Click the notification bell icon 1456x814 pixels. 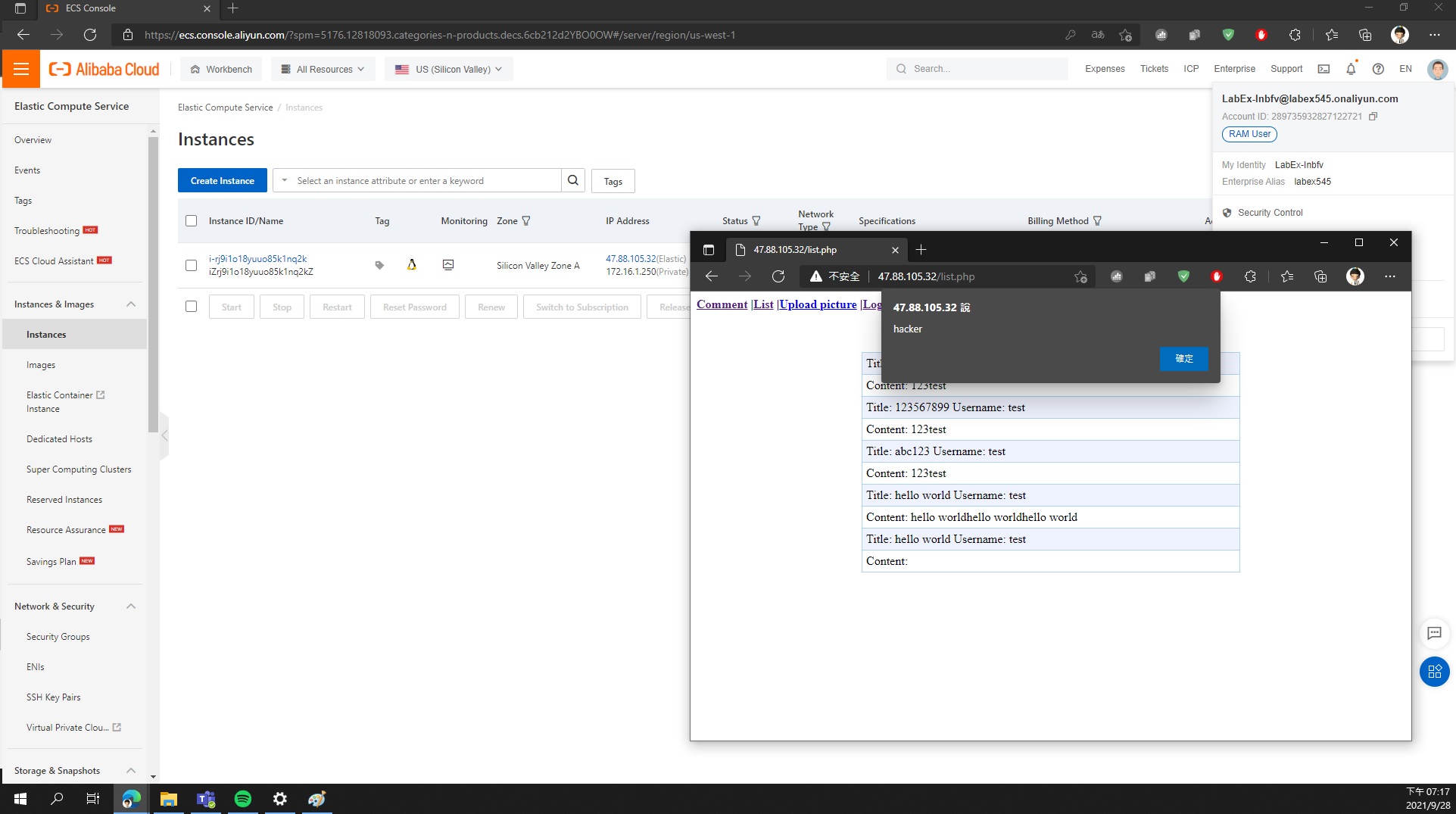pyautogui.click(x=1351, y=69)
